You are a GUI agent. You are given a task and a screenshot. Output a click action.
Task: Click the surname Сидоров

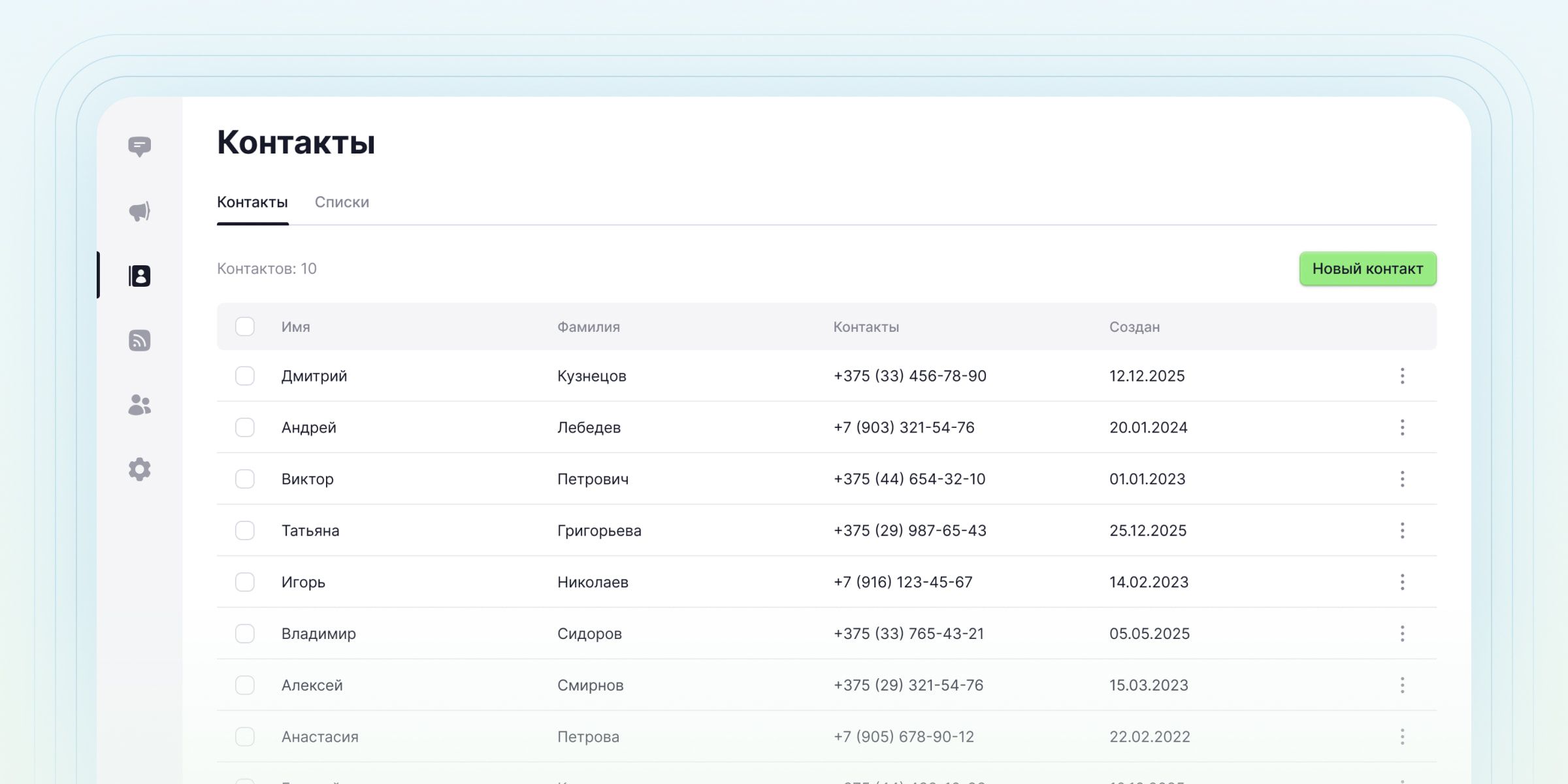pyautogui.click(x=589, y=634)
